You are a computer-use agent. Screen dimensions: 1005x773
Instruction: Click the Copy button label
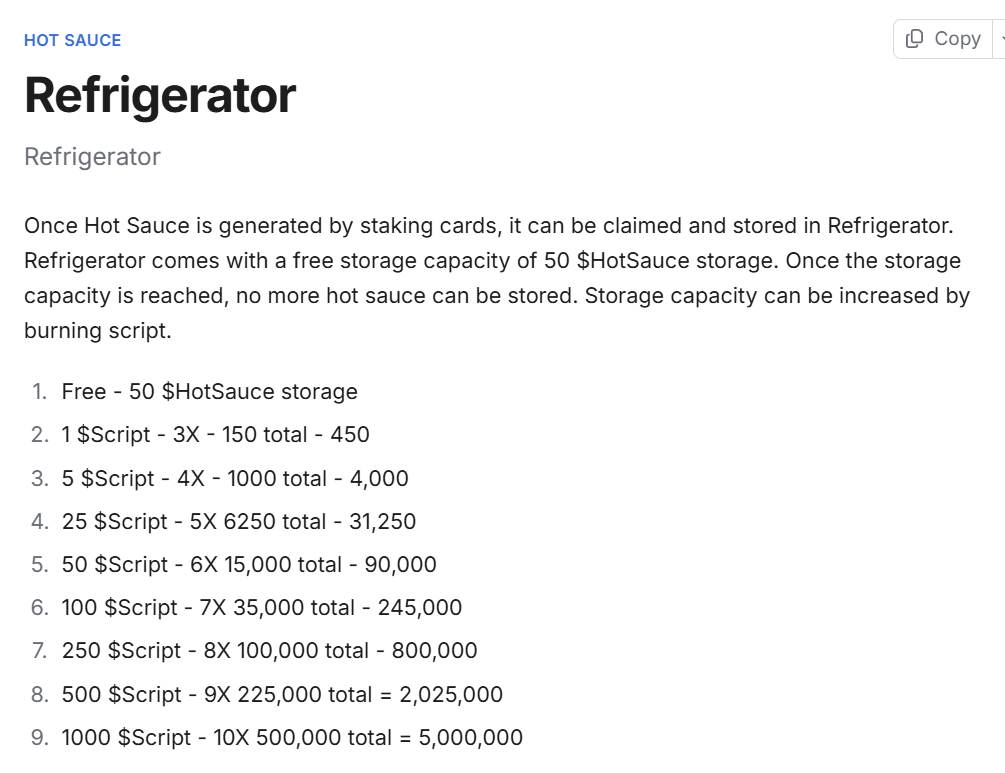[958, 39]
